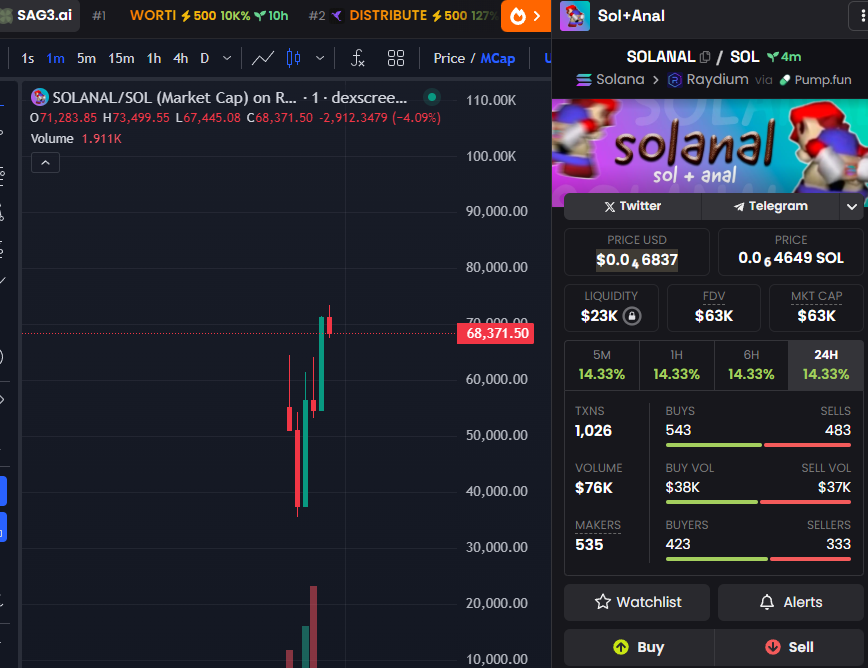
Task: Click the 4m token age sprout icon
Action: [x=773, y=56]
